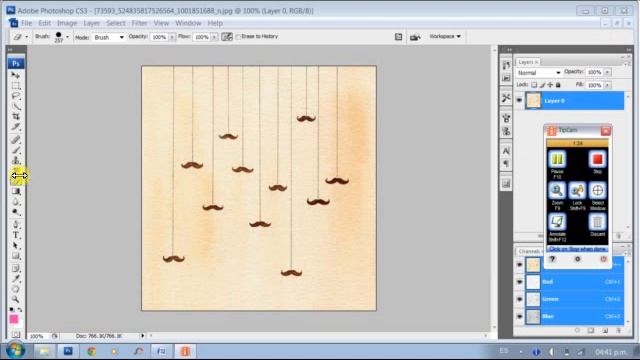Screen dimensions: 640x360
Task: Open status bar document info arrow
Action: tap(142, 336)
